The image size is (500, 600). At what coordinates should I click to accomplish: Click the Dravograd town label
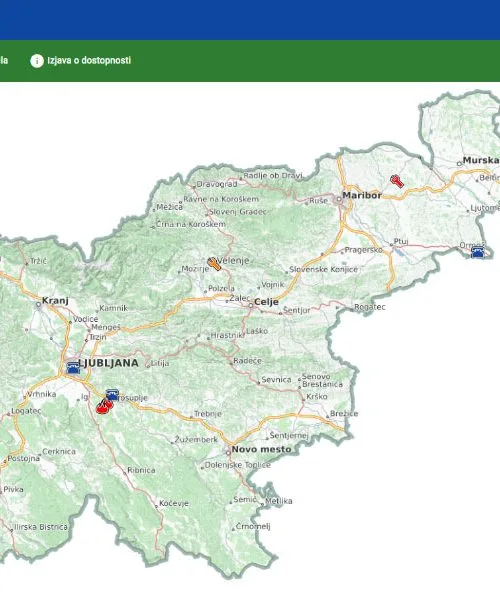(x=217, y=184)
